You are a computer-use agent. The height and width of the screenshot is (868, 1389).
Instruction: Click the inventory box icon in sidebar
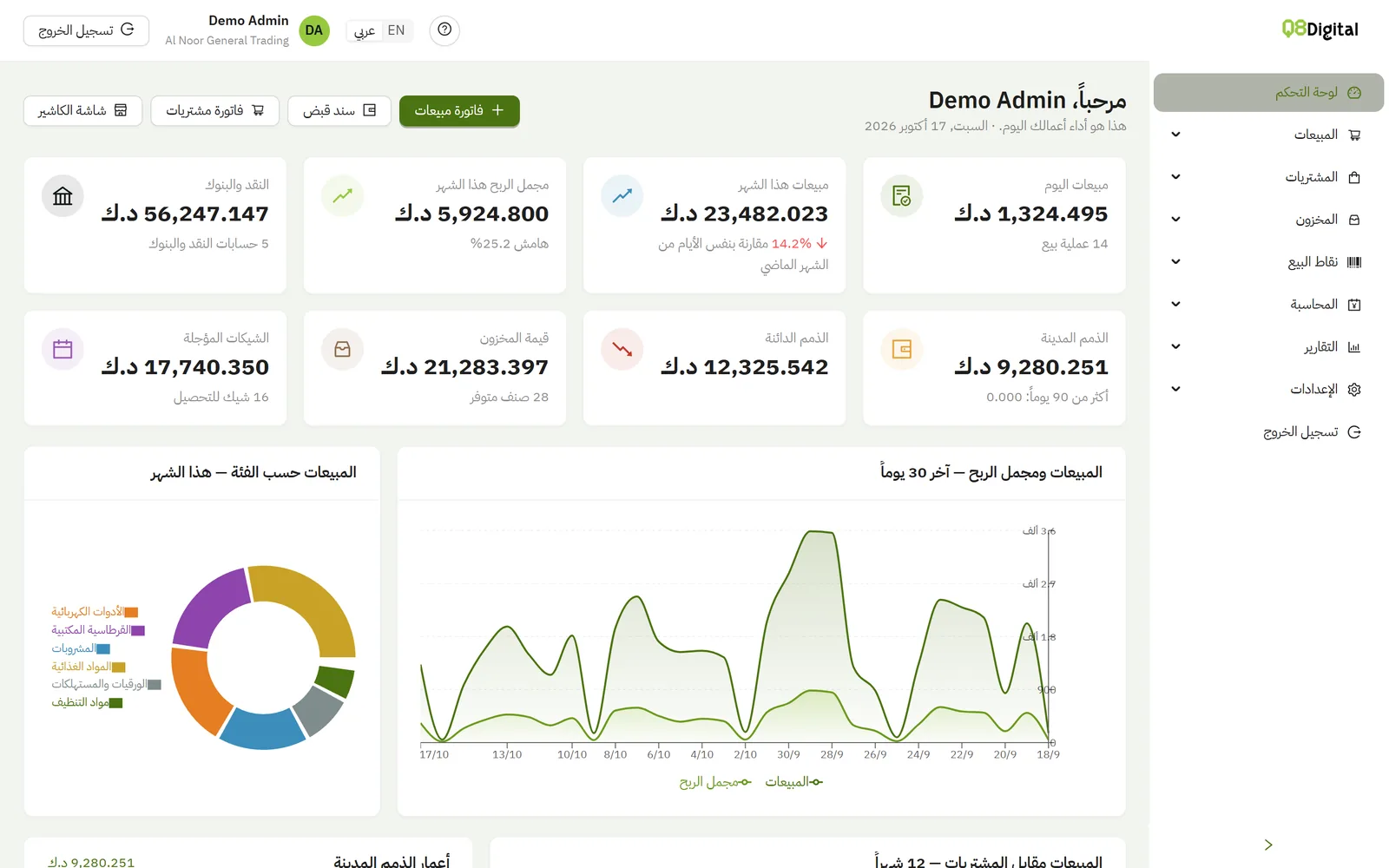coord(1354,220)
